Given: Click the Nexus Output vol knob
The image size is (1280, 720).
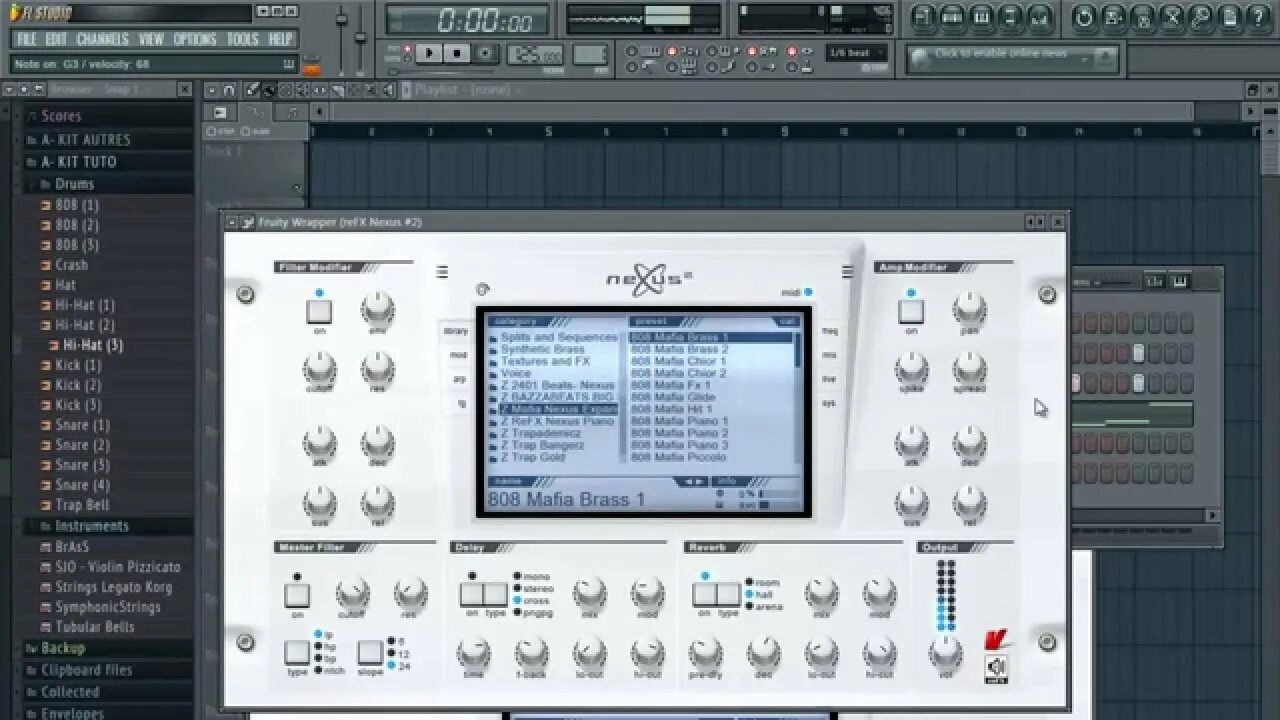Looking at the screenshot, I should pos(945,652).
